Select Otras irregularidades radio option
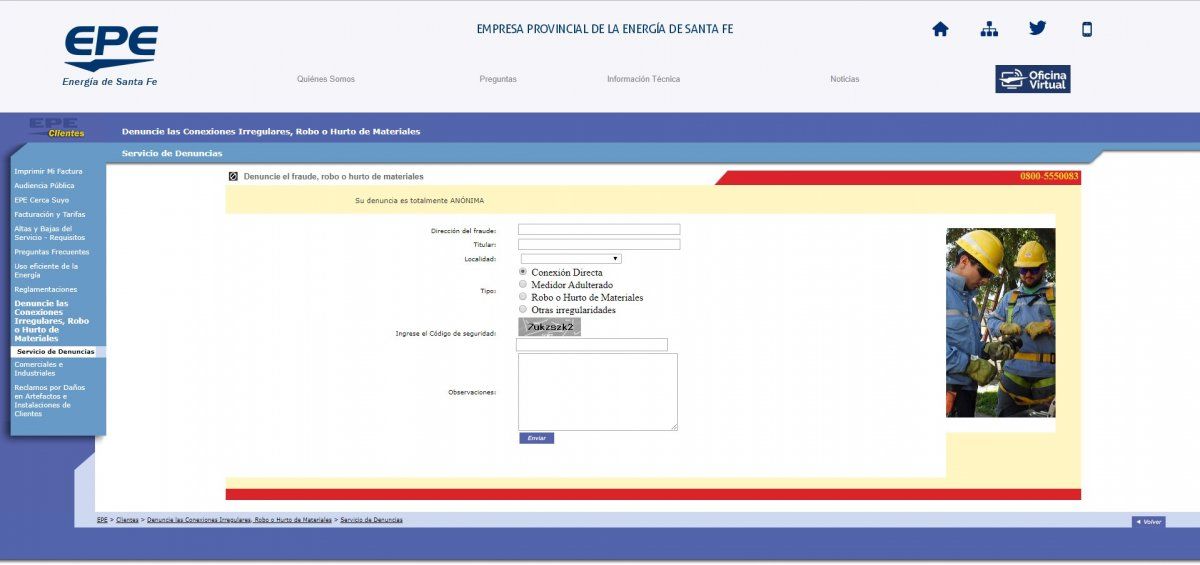 pyautogui.click(x=523, y=309)
